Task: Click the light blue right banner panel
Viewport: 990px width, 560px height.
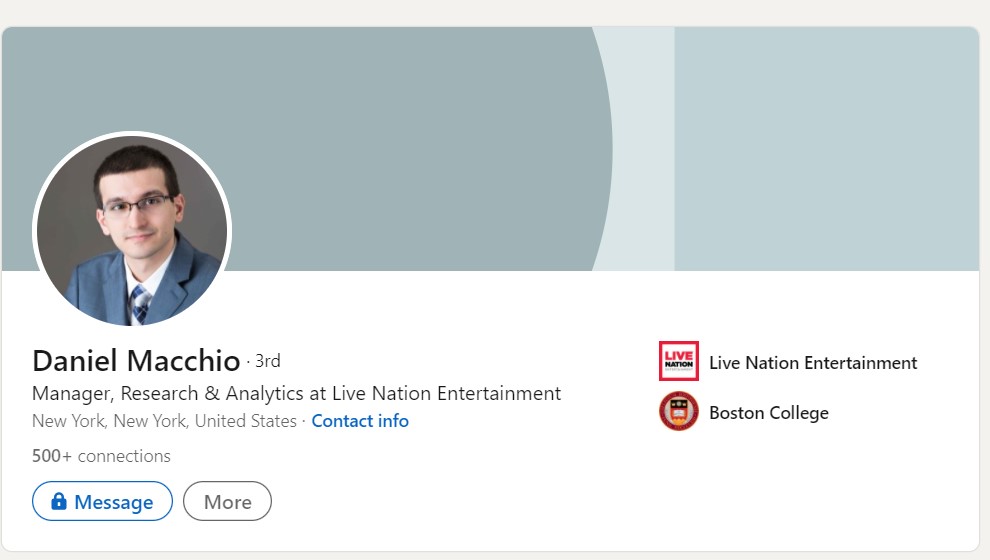Action: (x=826, y=148)
